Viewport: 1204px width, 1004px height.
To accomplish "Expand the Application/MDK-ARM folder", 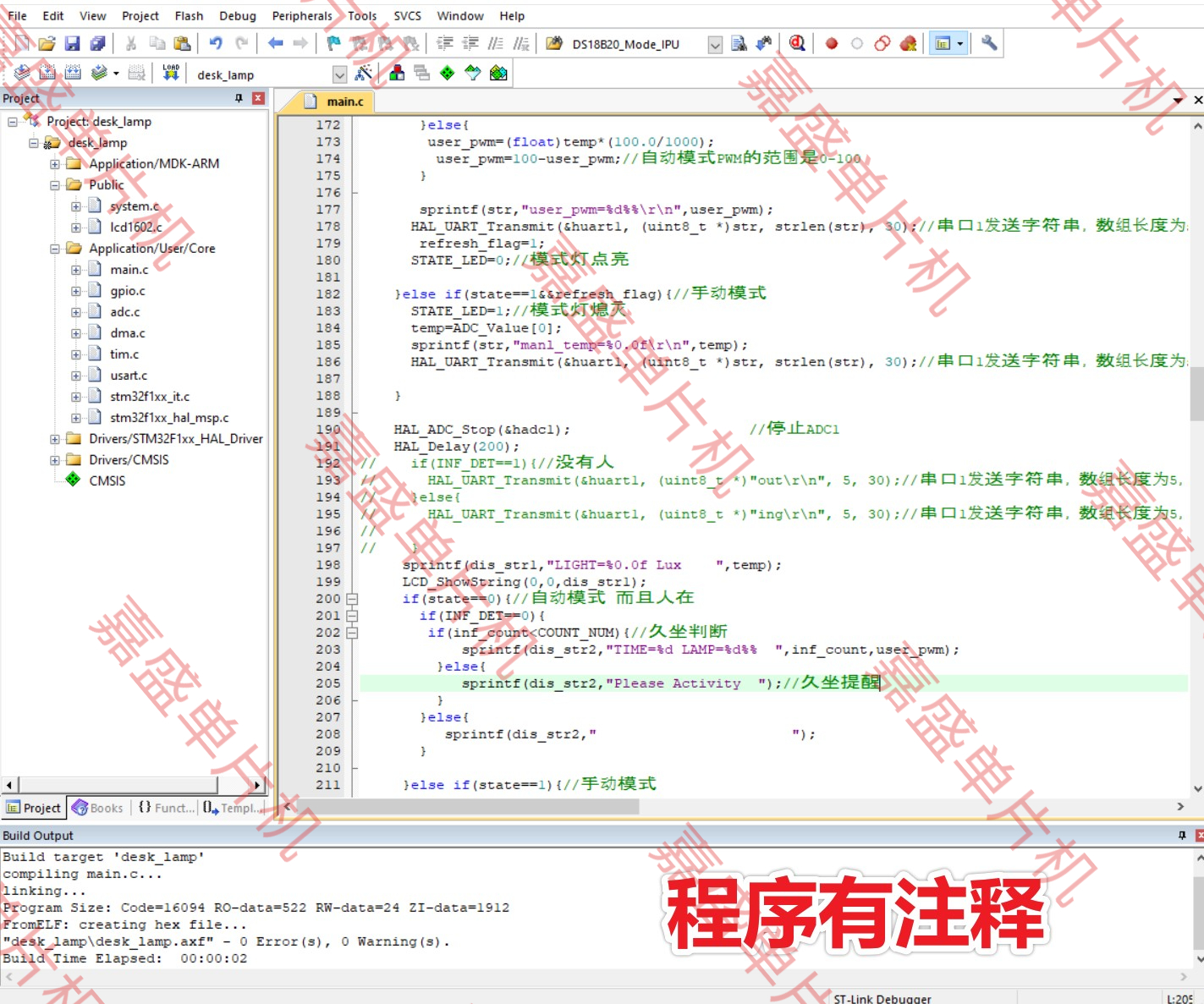I will pyautogui.click(x=55, y=164).
